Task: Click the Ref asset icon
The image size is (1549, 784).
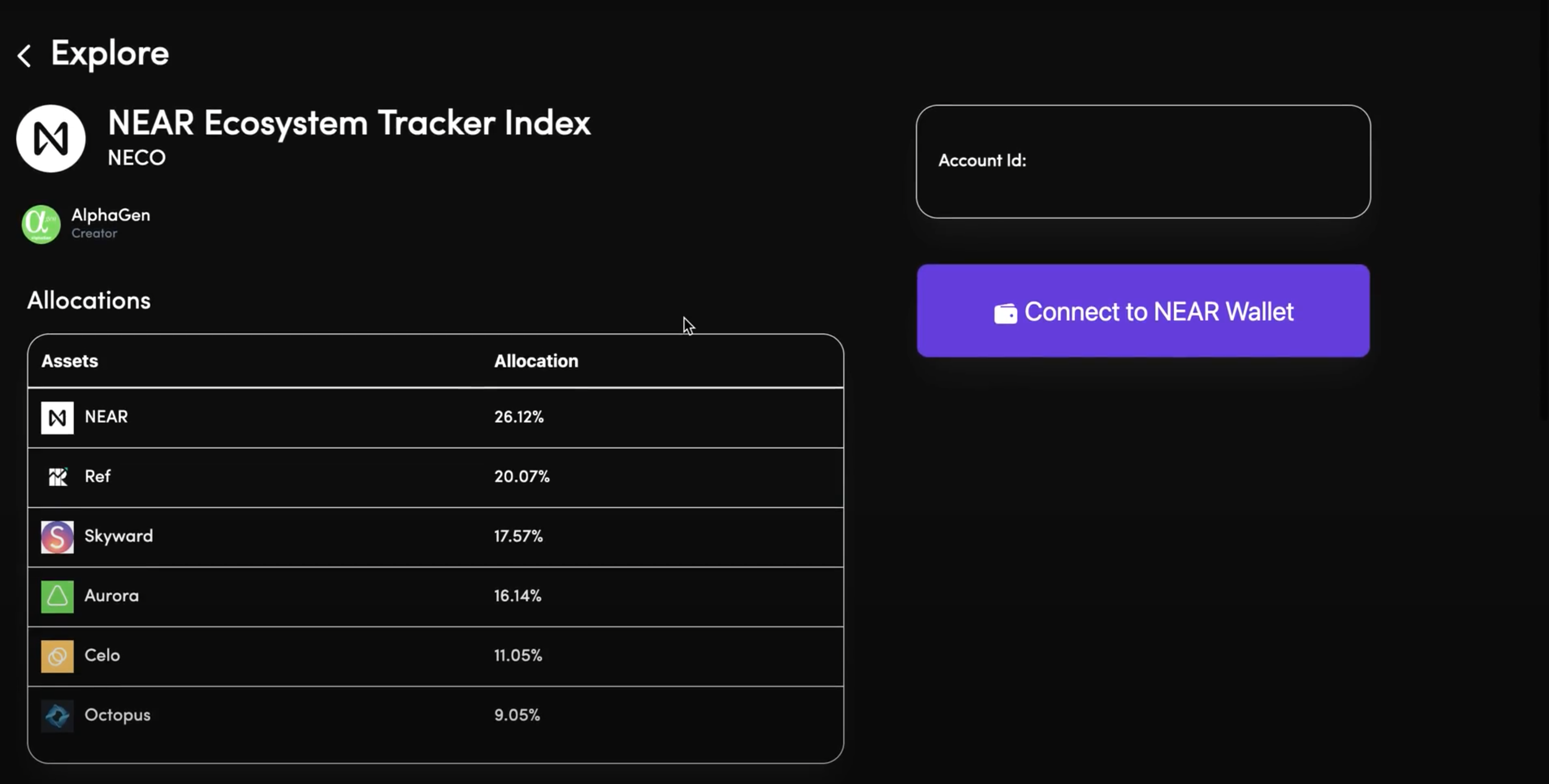Action: click(x=57, y=477)
